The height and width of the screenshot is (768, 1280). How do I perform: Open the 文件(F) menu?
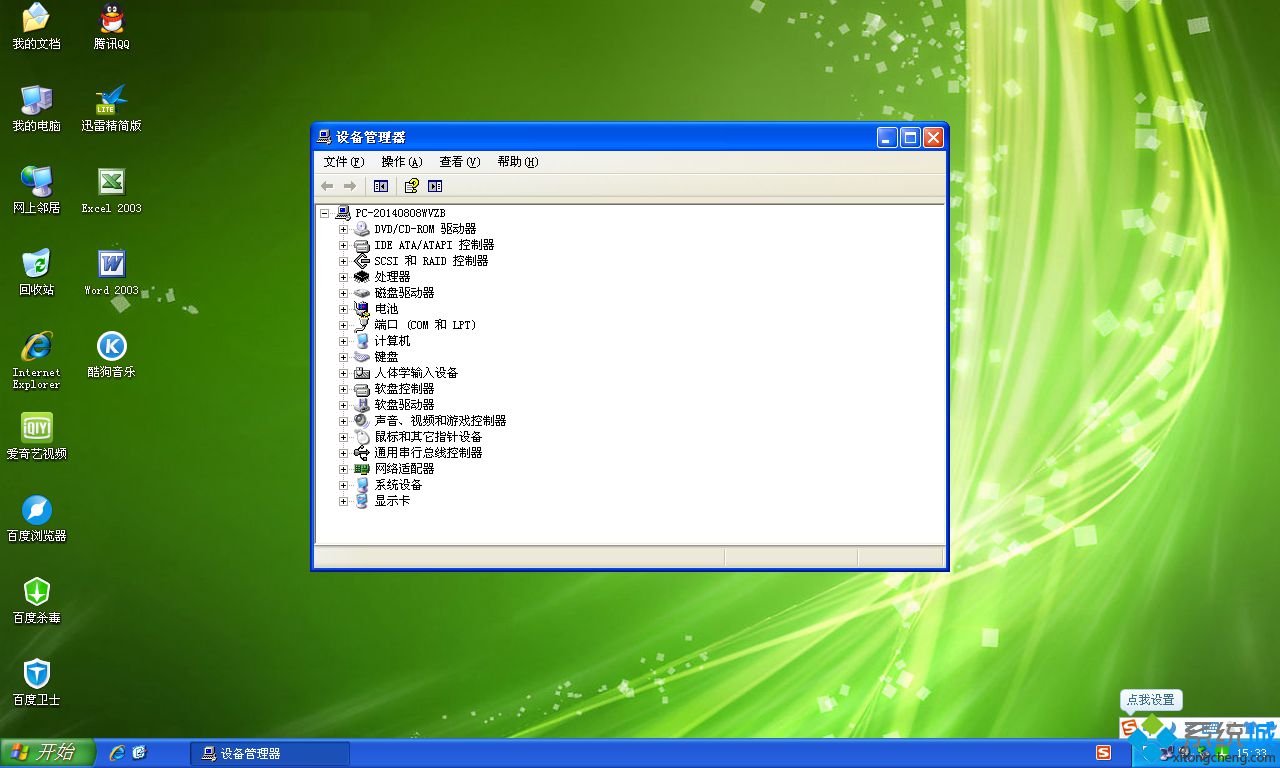[343, 162]
